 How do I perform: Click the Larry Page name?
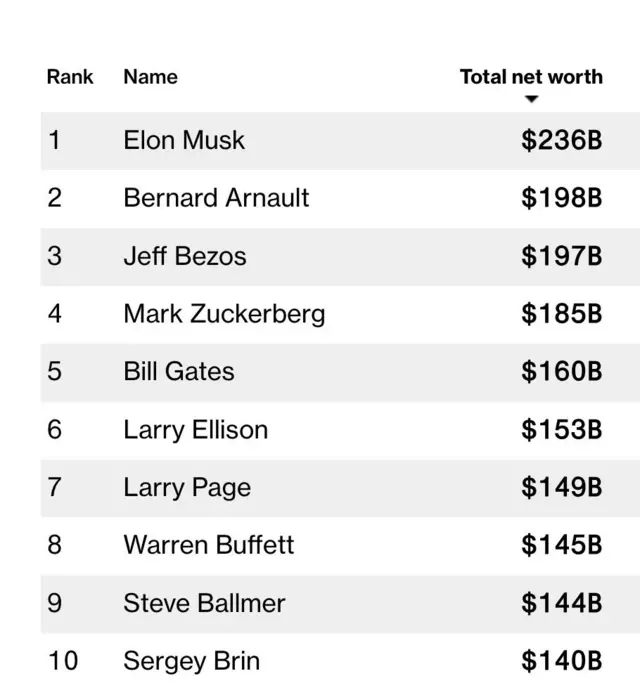point(187,488)
